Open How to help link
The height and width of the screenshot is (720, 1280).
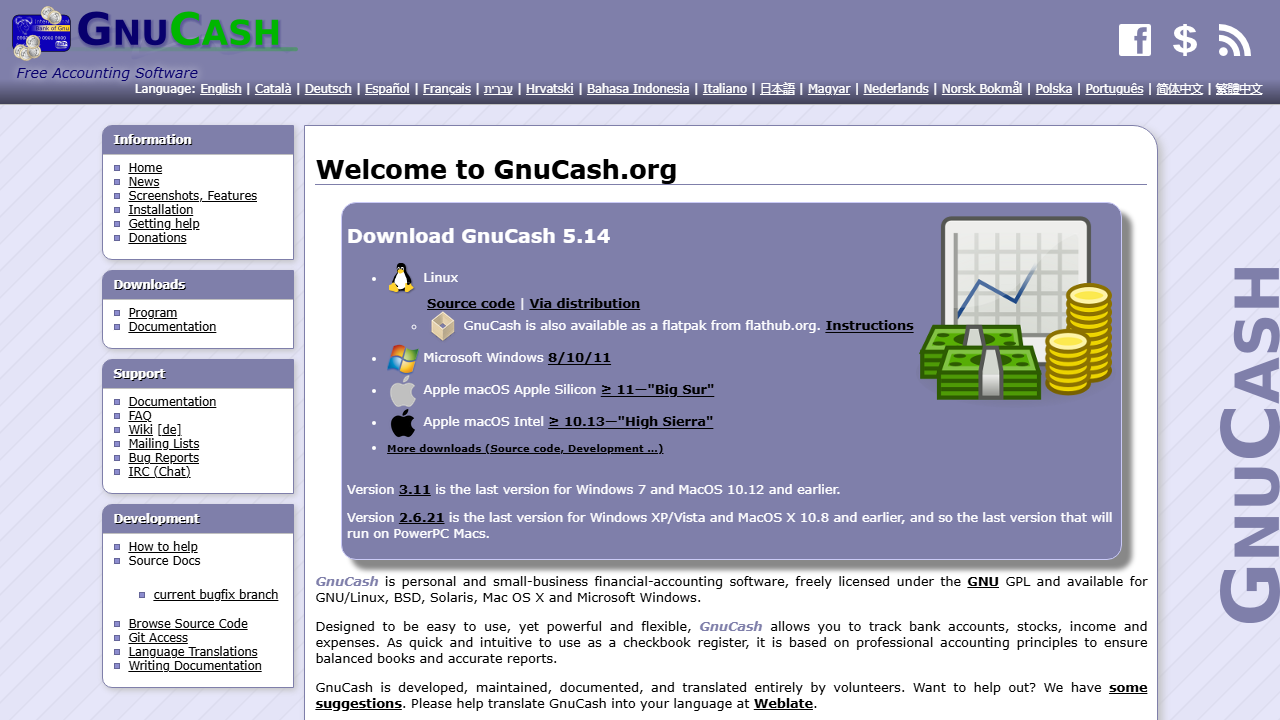coord(163,547)
